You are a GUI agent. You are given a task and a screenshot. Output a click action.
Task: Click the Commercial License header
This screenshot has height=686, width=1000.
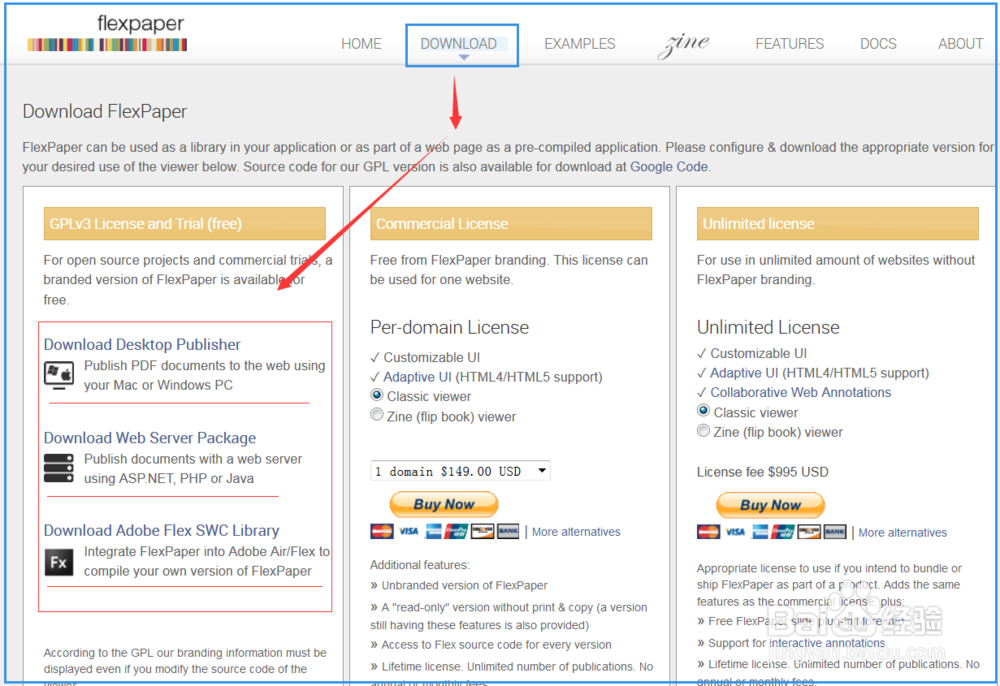pos(511,224)
